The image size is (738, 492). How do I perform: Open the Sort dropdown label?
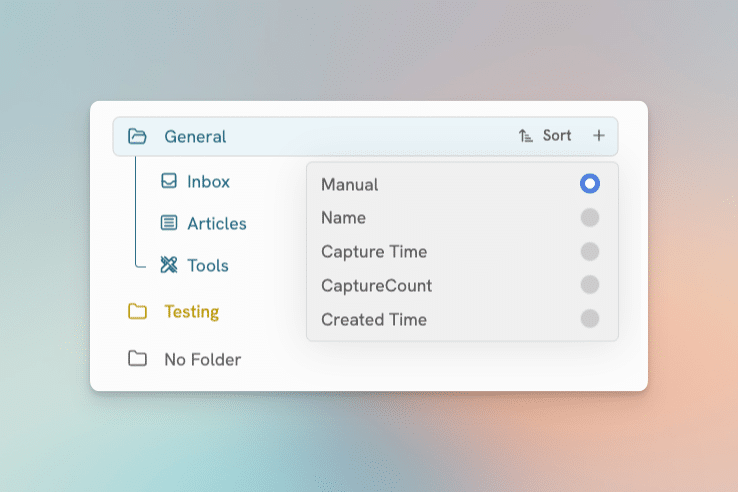557,136
